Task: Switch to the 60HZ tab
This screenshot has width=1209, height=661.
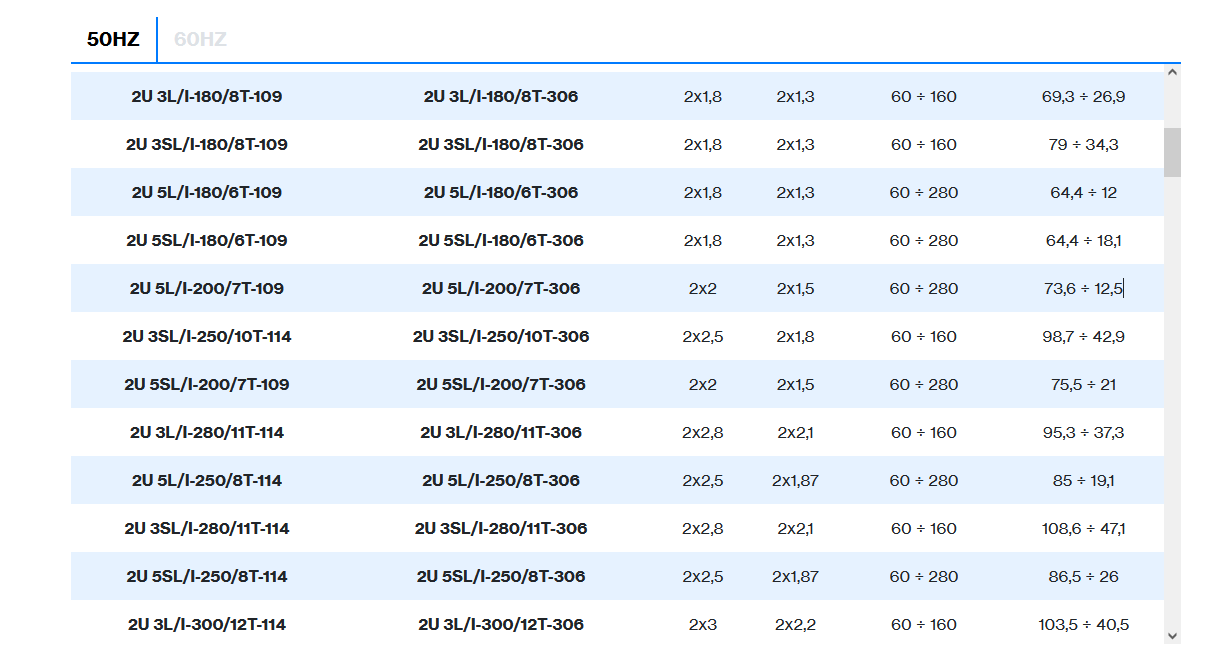Action: click(x=200, y=40)
